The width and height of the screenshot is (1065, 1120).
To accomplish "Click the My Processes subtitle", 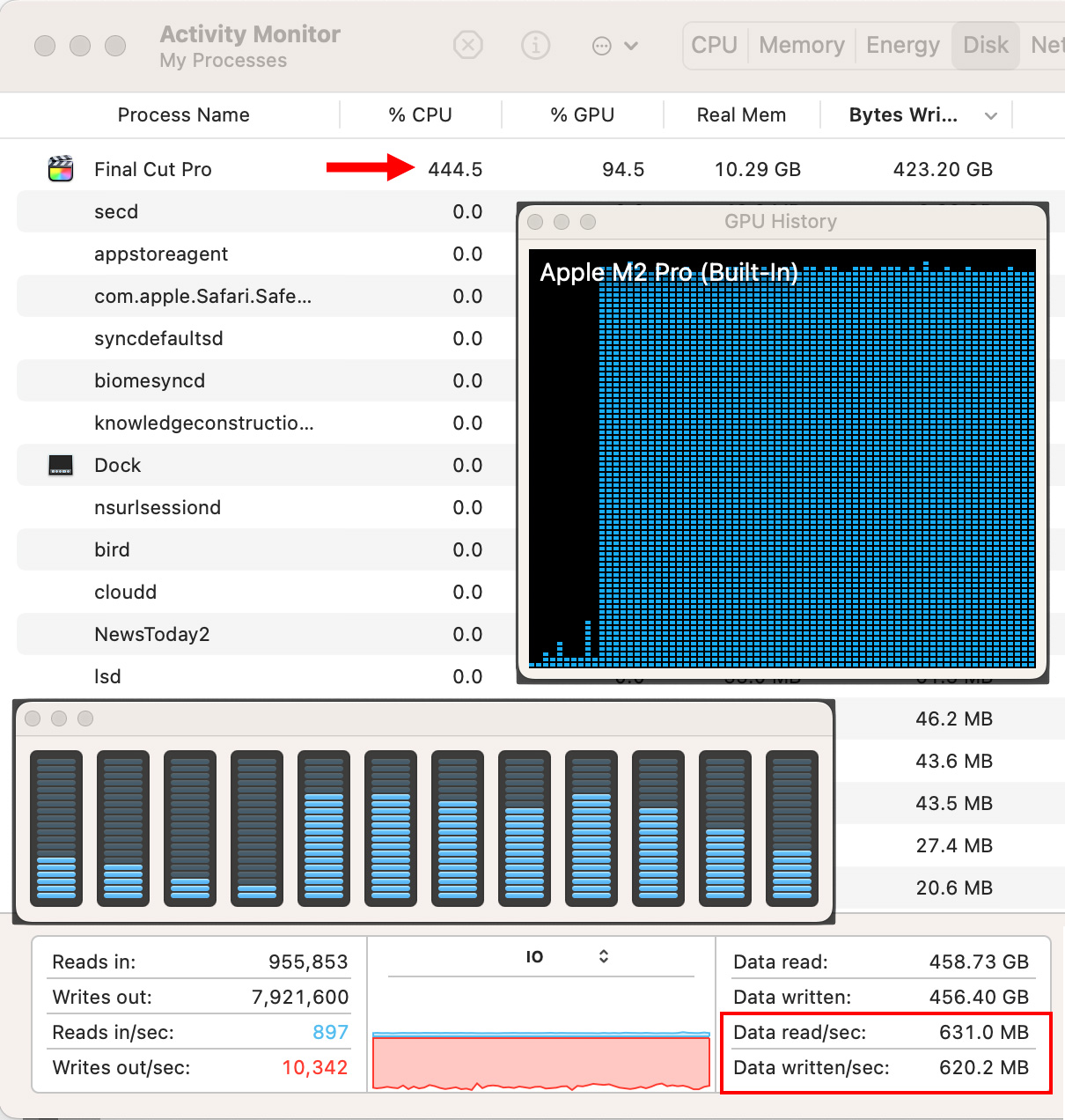I will tap(224, 61).
